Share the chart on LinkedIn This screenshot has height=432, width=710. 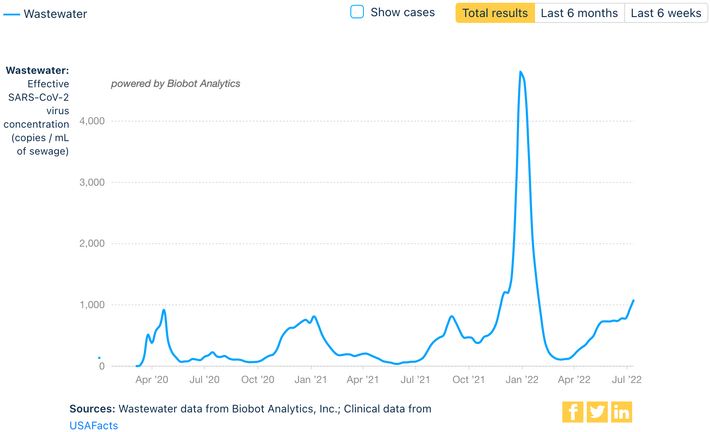point(621,411)
